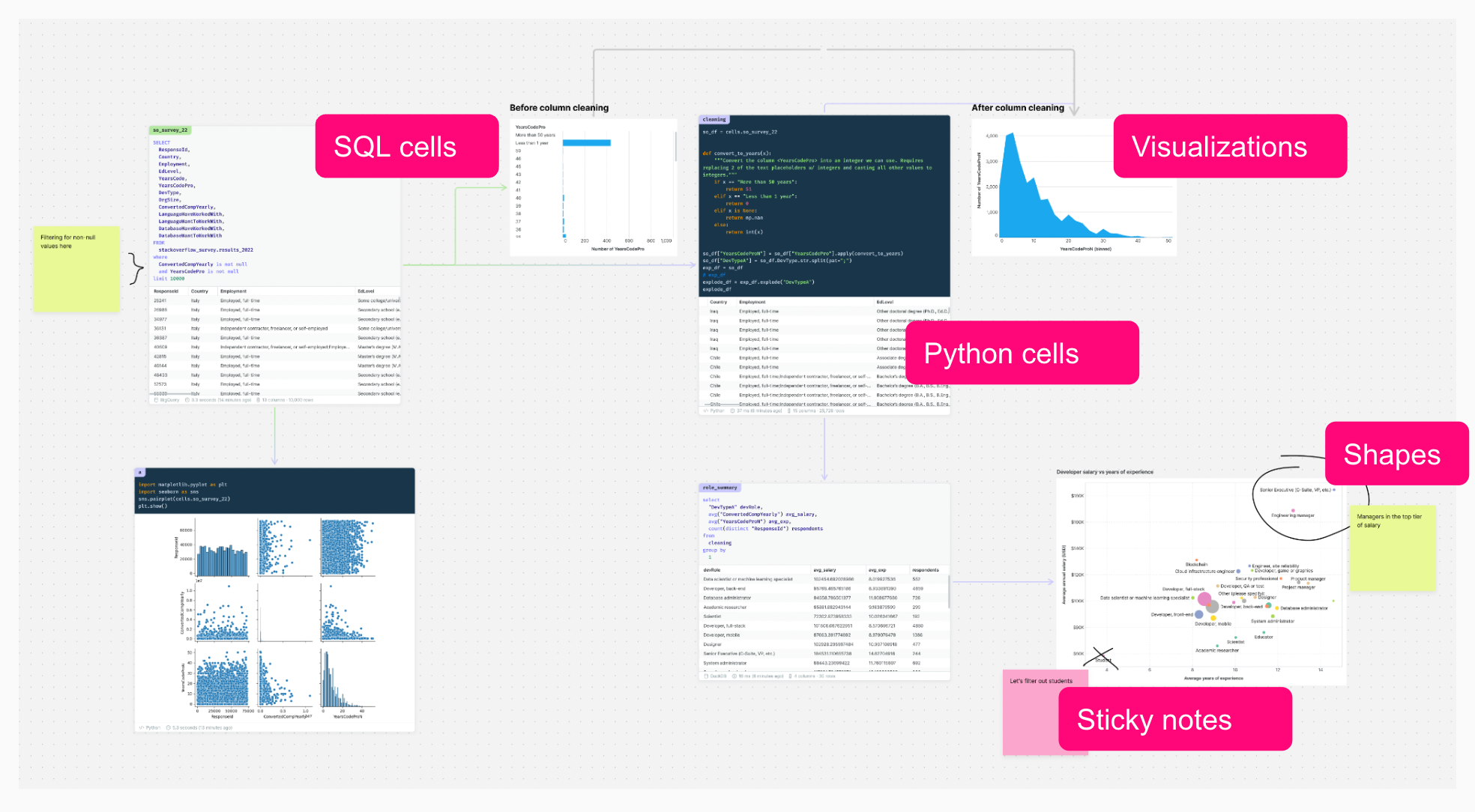Click the Python cells pink label
Image resolution: width=1475 pixels, height=812 pixels.
point(1022,353)
